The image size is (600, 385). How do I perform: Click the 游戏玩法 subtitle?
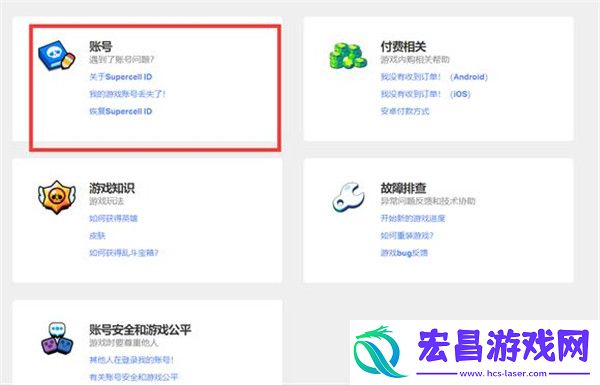click(106, 201)
